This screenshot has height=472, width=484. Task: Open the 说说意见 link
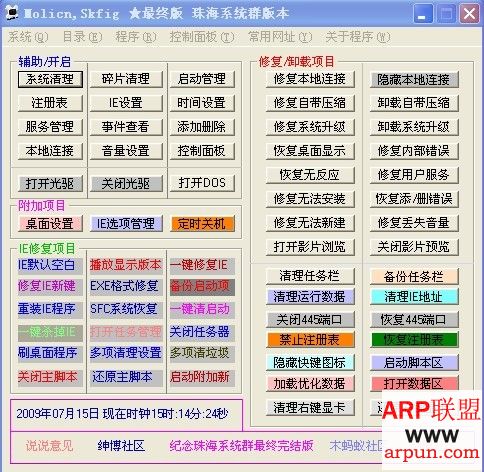pos(49,446)
